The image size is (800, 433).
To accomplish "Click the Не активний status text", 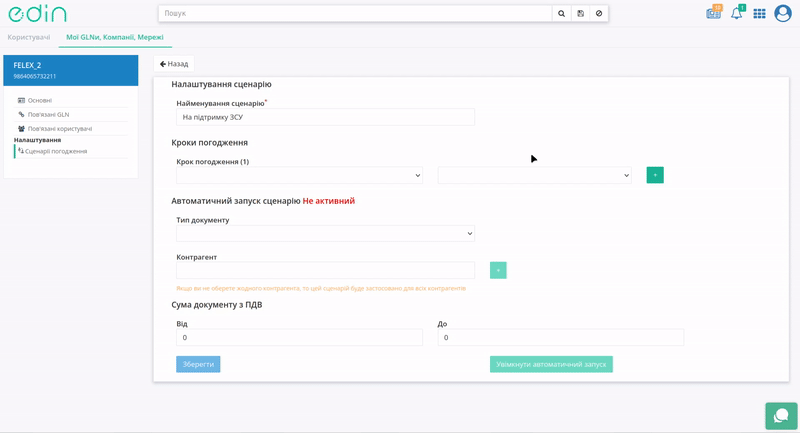I will pos(329,201).
